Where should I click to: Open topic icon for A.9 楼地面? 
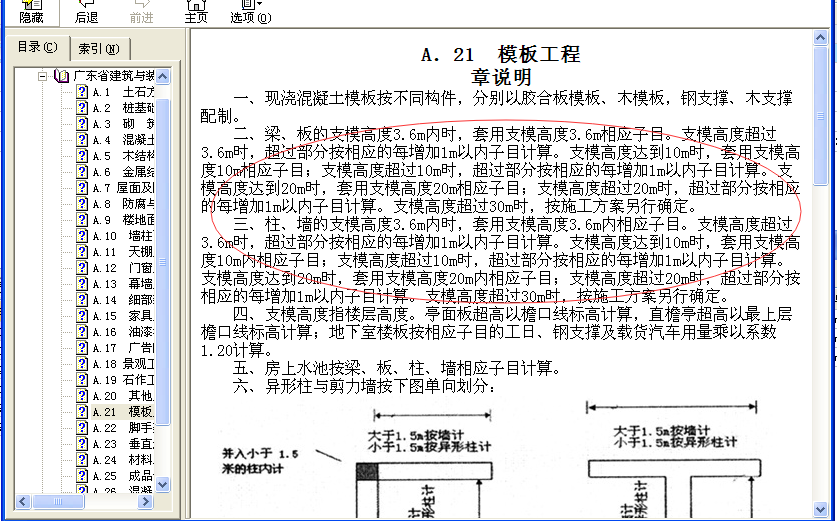[82, 220]
